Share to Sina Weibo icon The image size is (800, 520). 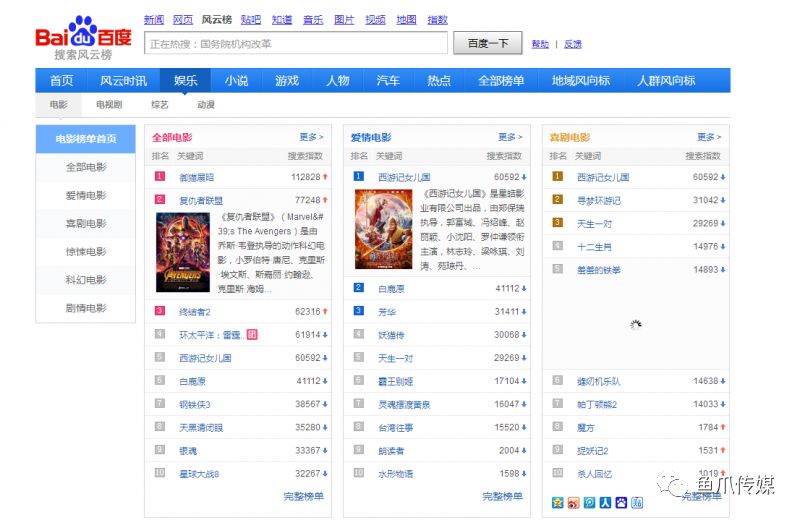click(x=573, y=503)
